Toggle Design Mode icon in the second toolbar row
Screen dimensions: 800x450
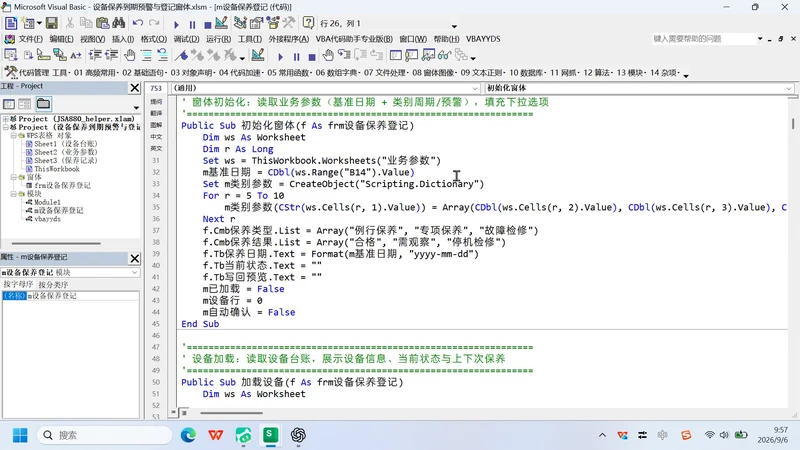258,55
